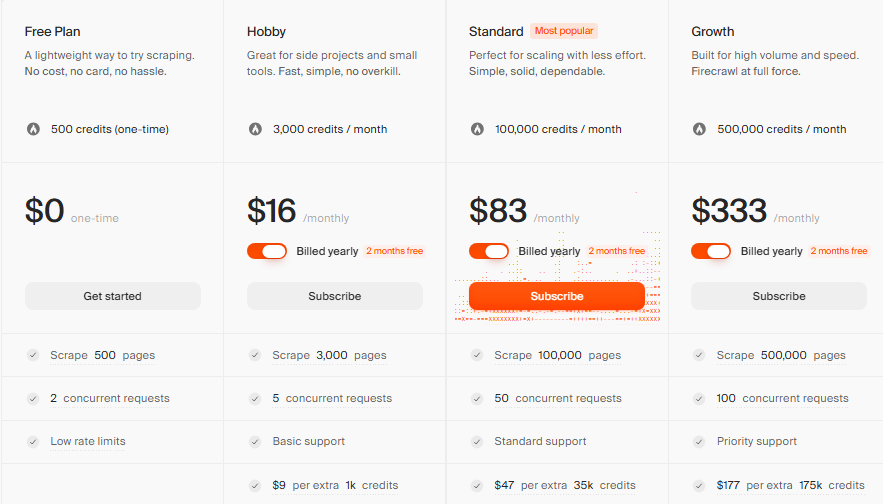883x504 pixels.
Task: Toggle Standard plan yearly billing switch
Action: click(489, 251)
